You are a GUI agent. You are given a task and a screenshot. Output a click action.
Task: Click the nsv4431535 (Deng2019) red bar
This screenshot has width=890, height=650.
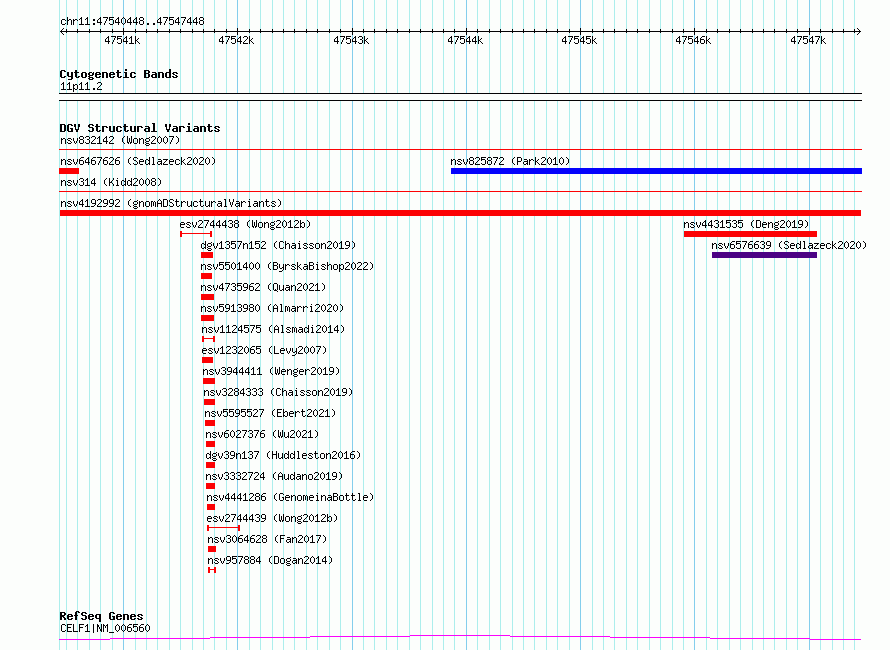[750, 234]
